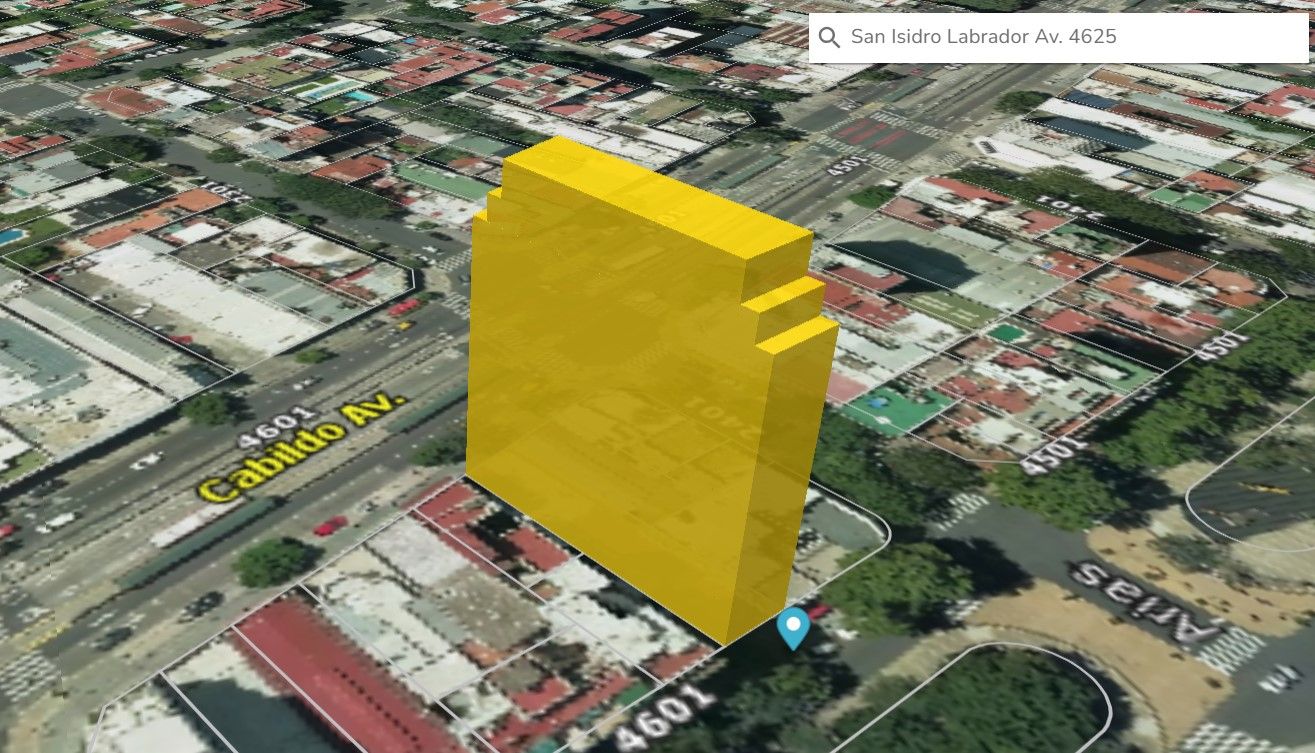The width and height of the screenshot is (1315, 753).
Task: Click the Arias street name label
Action: (x=1147, y=604)
